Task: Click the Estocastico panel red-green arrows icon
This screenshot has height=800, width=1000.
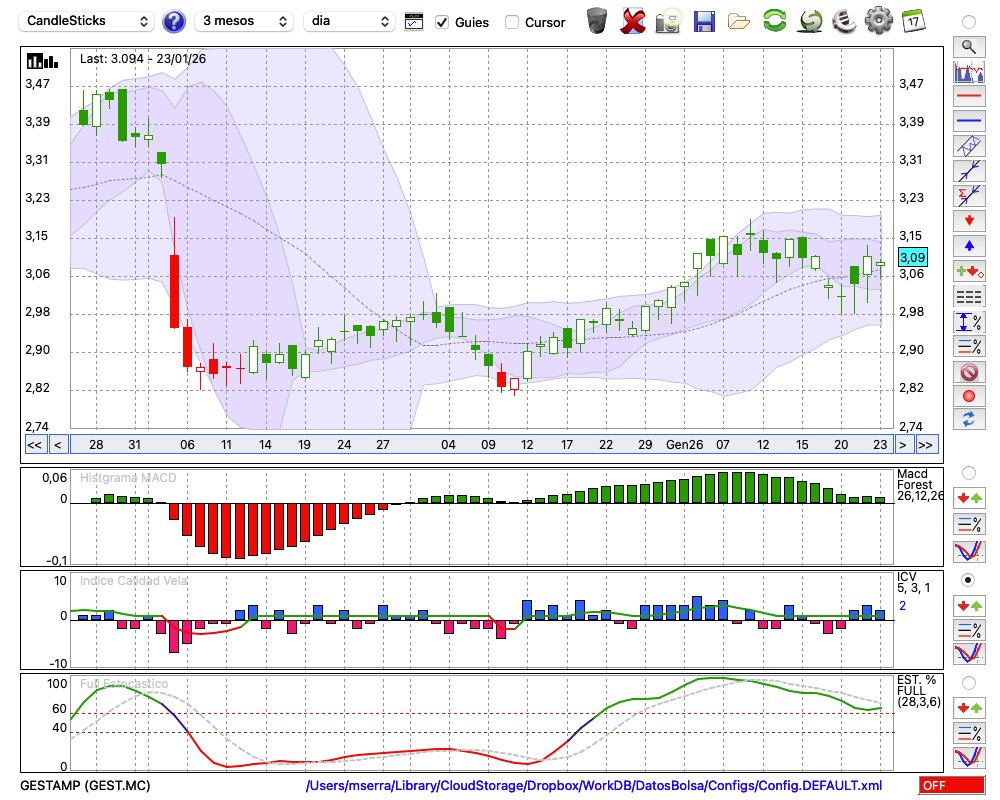Action: [x=969, y=707]
